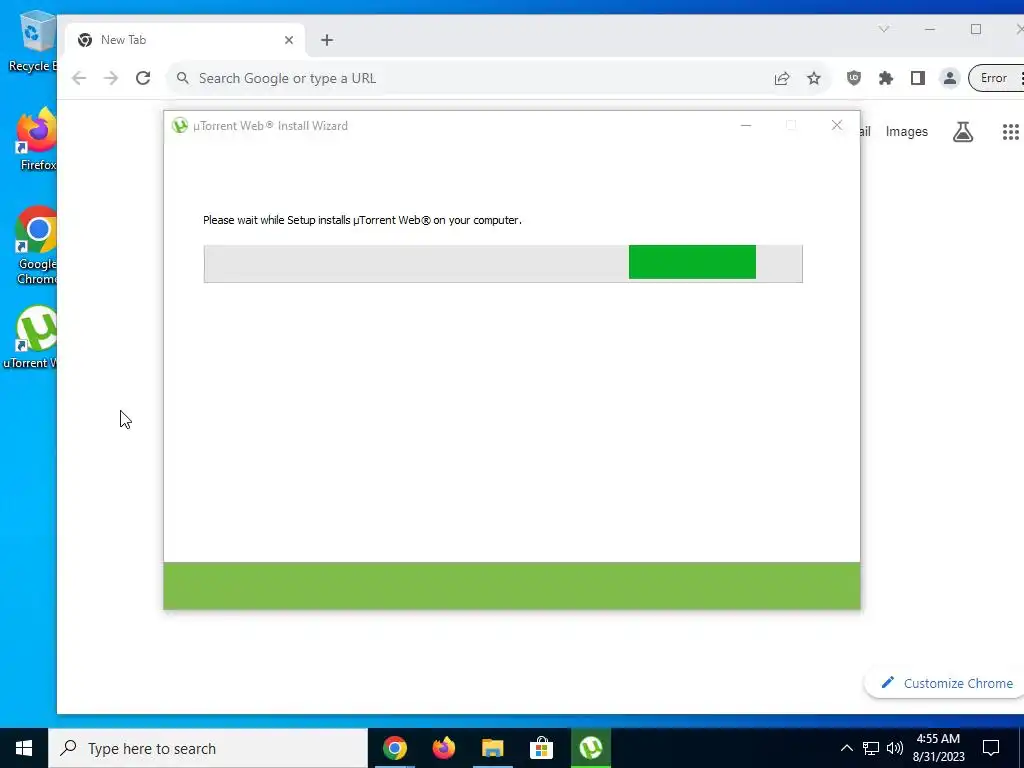The width and height of the screenshot is (1024, 768).
Task: Close the uTorrent Install Wizard
Action: pos(837,125)
